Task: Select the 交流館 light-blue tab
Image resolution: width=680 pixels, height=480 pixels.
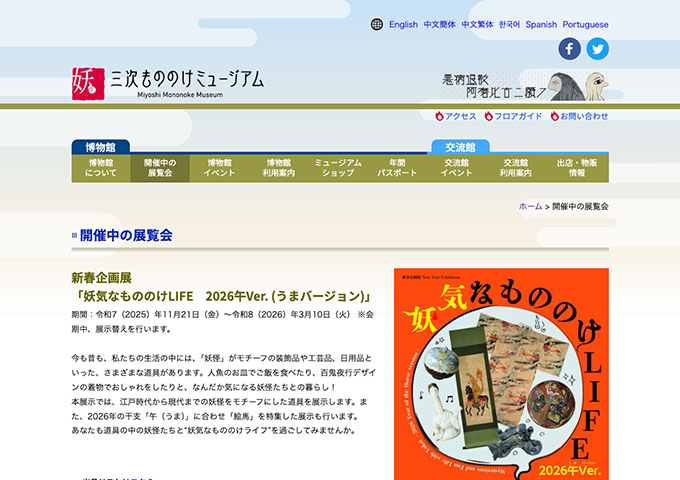Action: [x=461, y=147]
